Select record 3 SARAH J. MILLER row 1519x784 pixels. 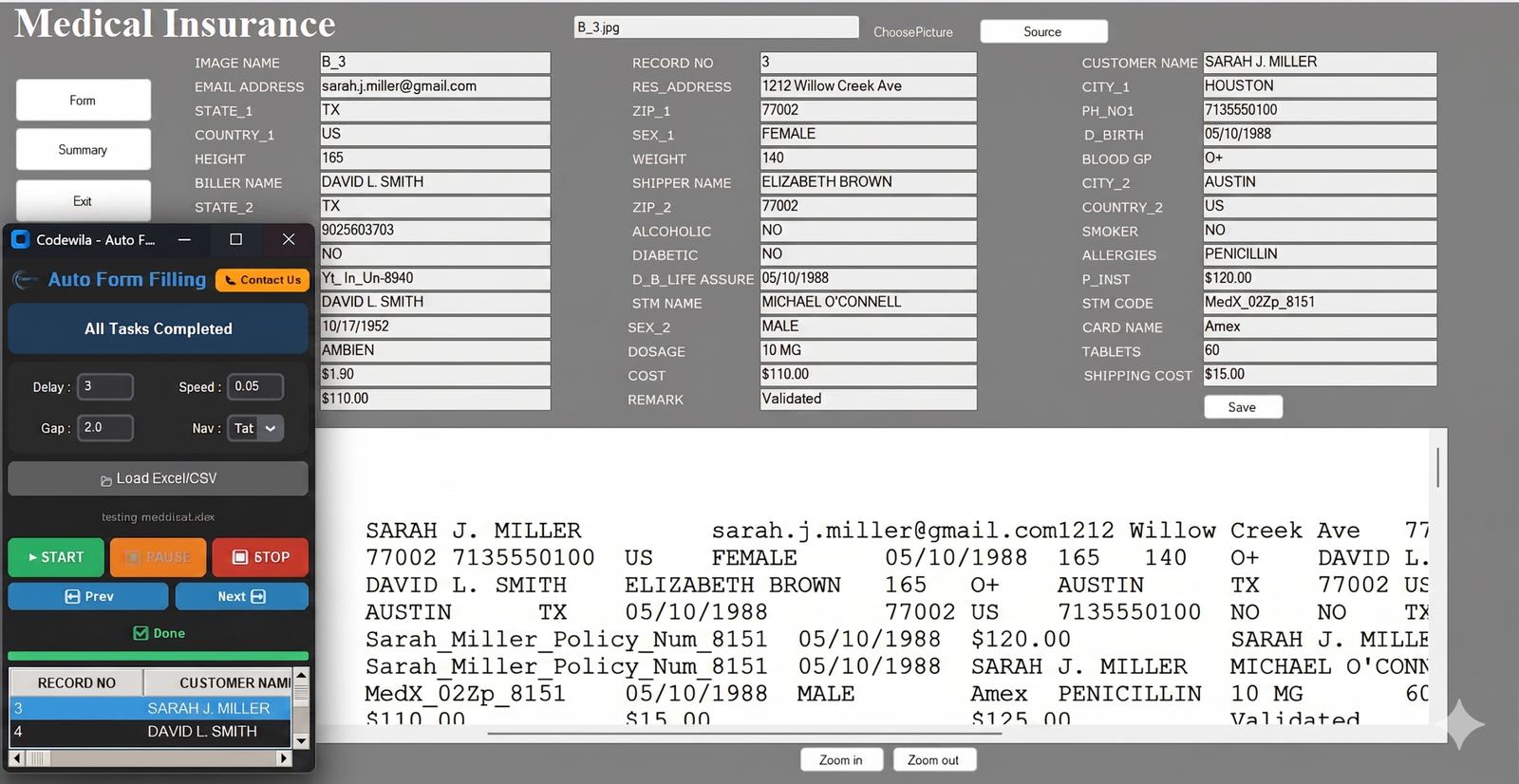click(x=151, y=708)
